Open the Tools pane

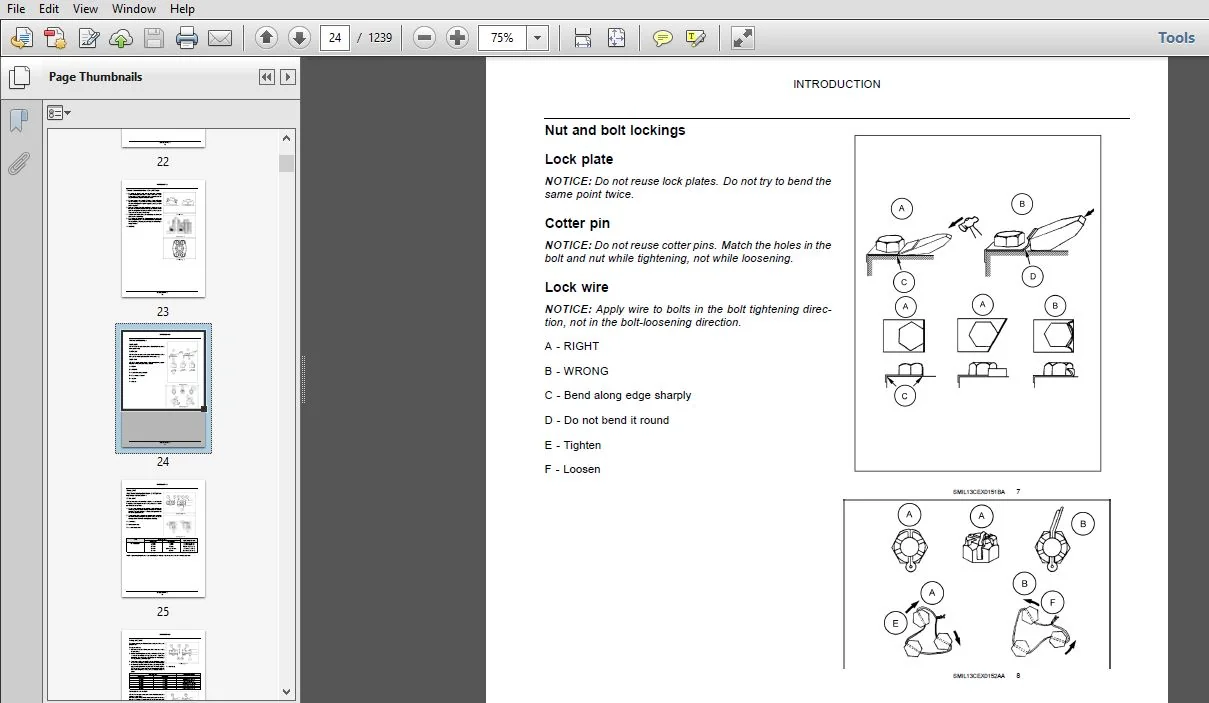[x=1176, y=38]
